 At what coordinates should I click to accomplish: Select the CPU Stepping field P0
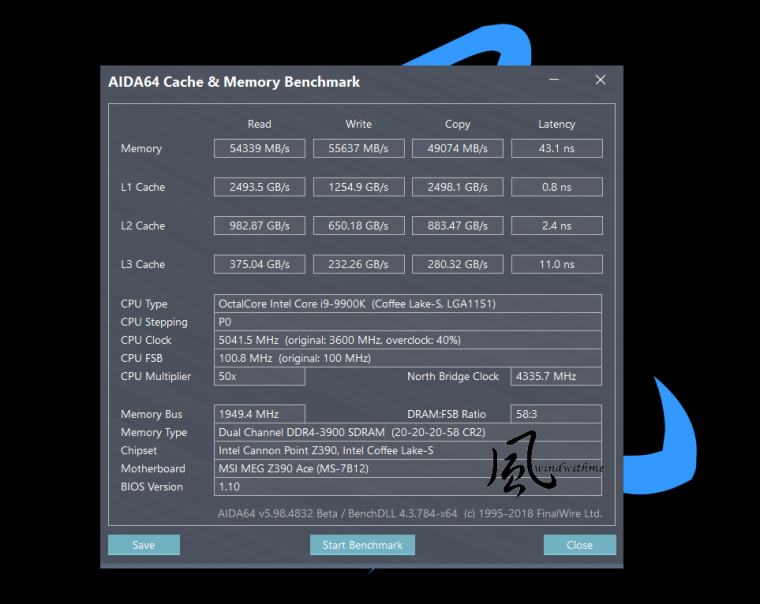coord(408,322)
